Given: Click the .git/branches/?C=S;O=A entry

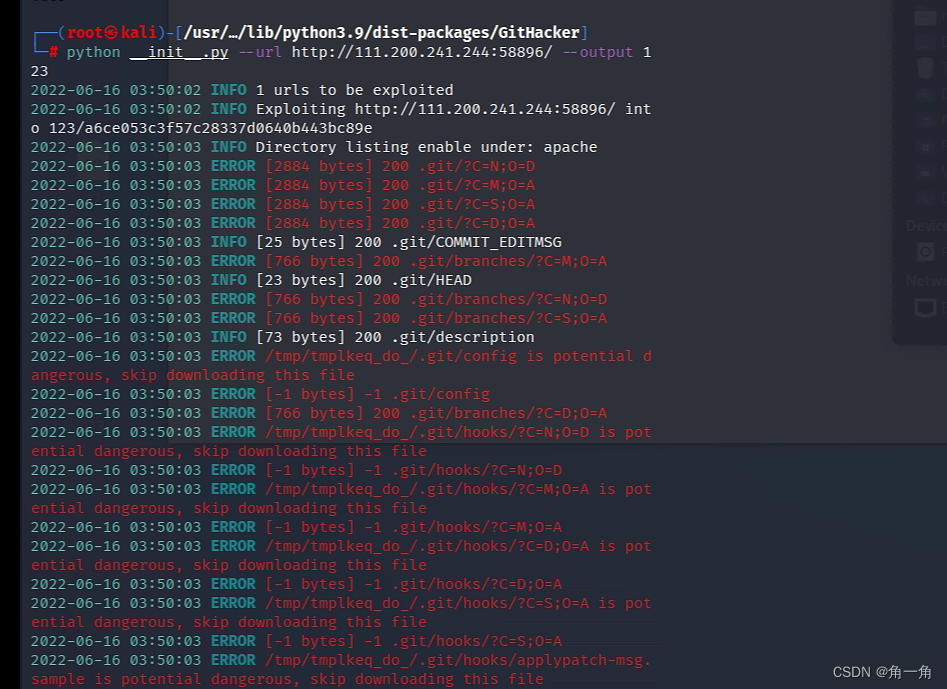Looking at the screenshot, I should click(x=509, y=318).
